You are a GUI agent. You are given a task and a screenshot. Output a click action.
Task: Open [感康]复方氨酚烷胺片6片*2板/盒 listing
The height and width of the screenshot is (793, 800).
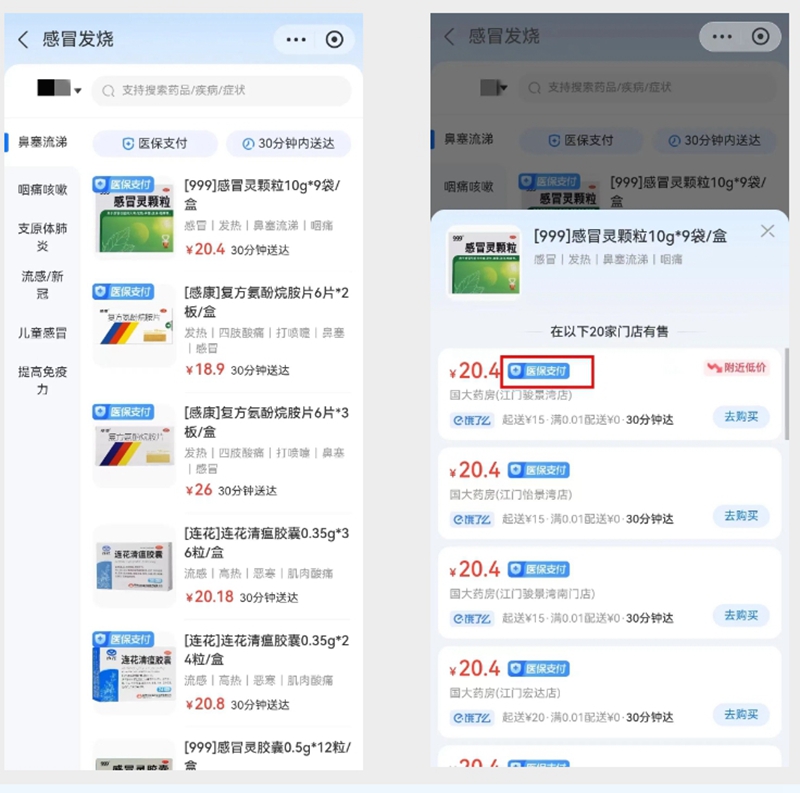click(266, 302)
